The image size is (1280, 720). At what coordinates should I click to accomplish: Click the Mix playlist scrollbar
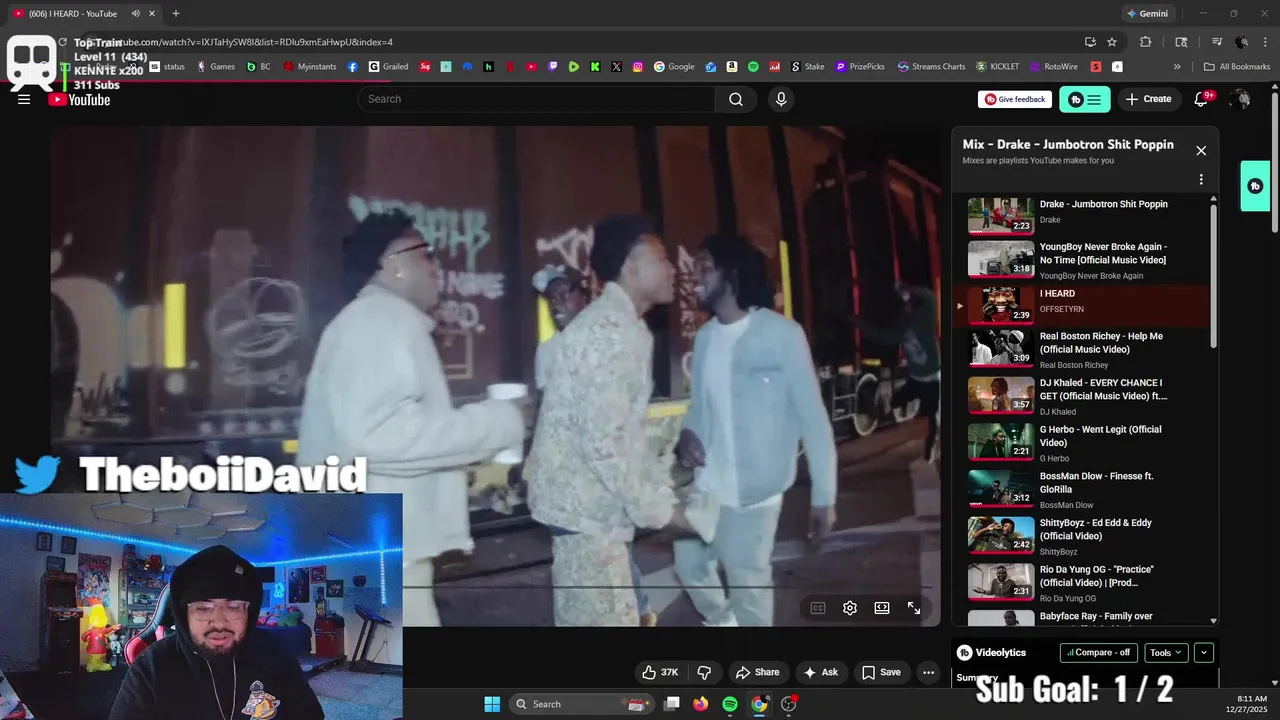pos(1214,275)
